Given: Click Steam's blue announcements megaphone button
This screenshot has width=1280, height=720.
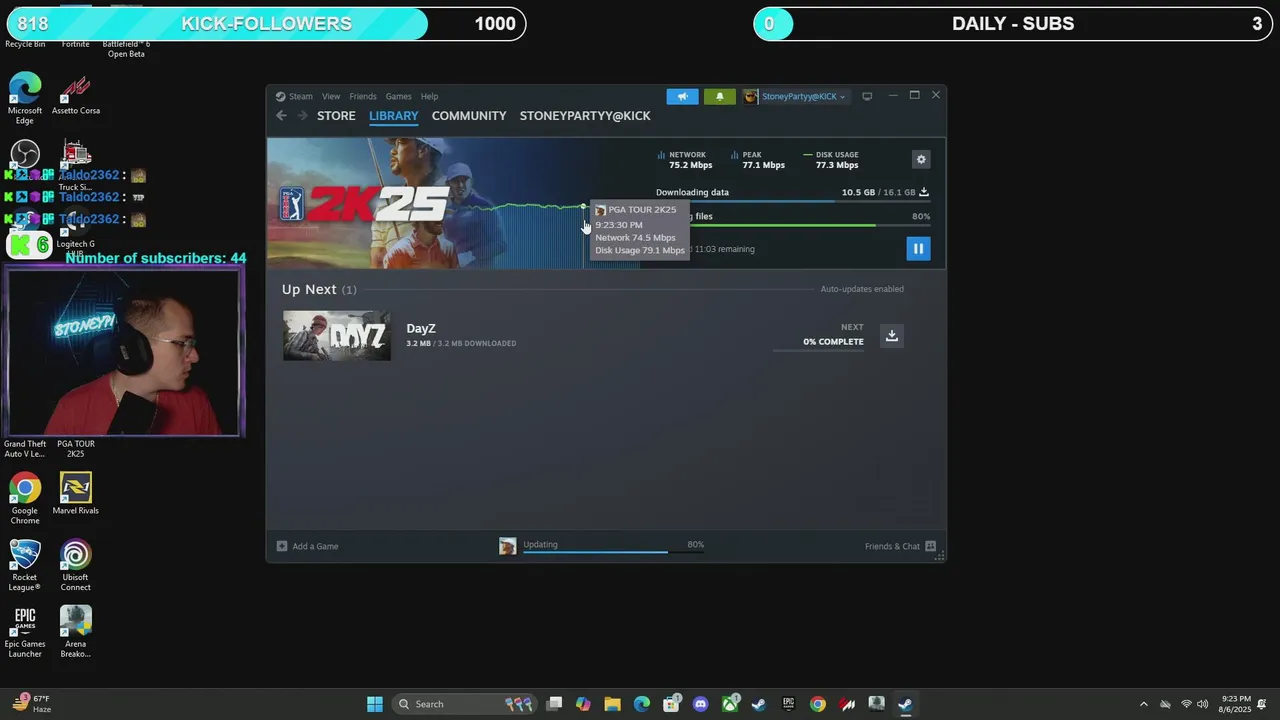Looking at the screenshot, I should pos(682,96).
